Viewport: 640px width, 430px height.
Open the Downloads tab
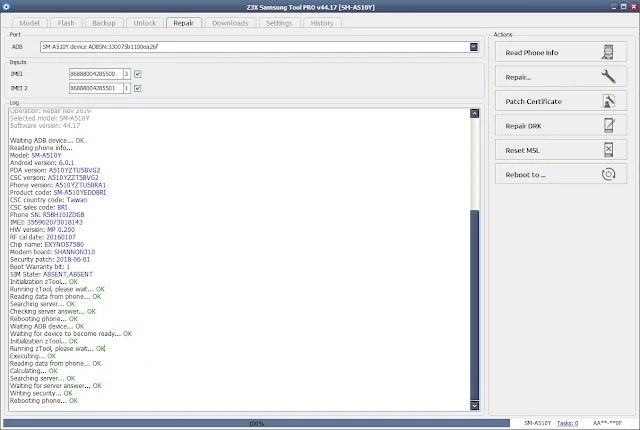tap(230, 23)
